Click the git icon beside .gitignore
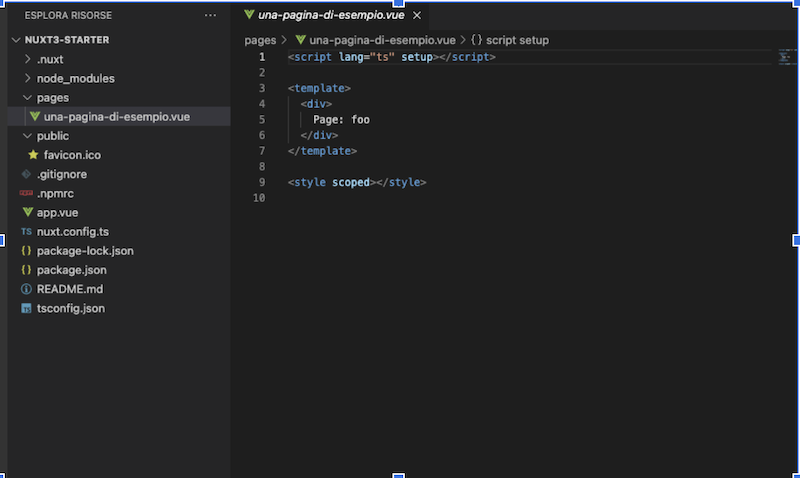 click(26, 174)
